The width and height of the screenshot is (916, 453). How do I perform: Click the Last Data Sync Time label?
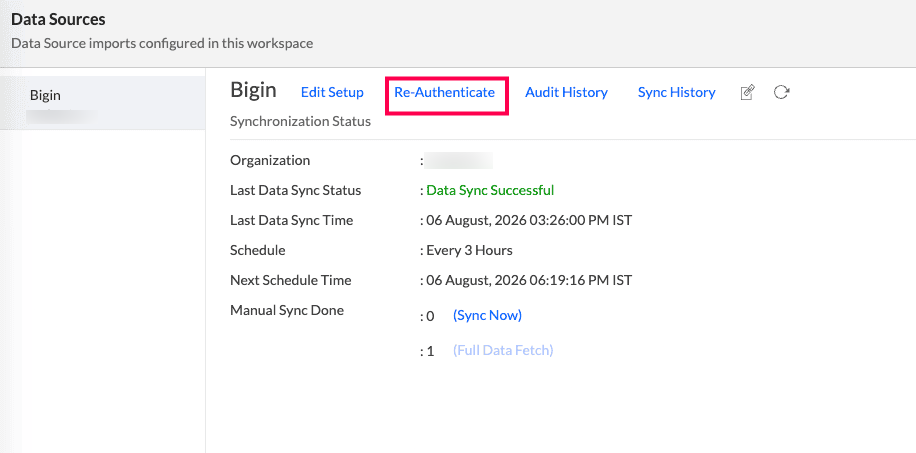point(292,220)
